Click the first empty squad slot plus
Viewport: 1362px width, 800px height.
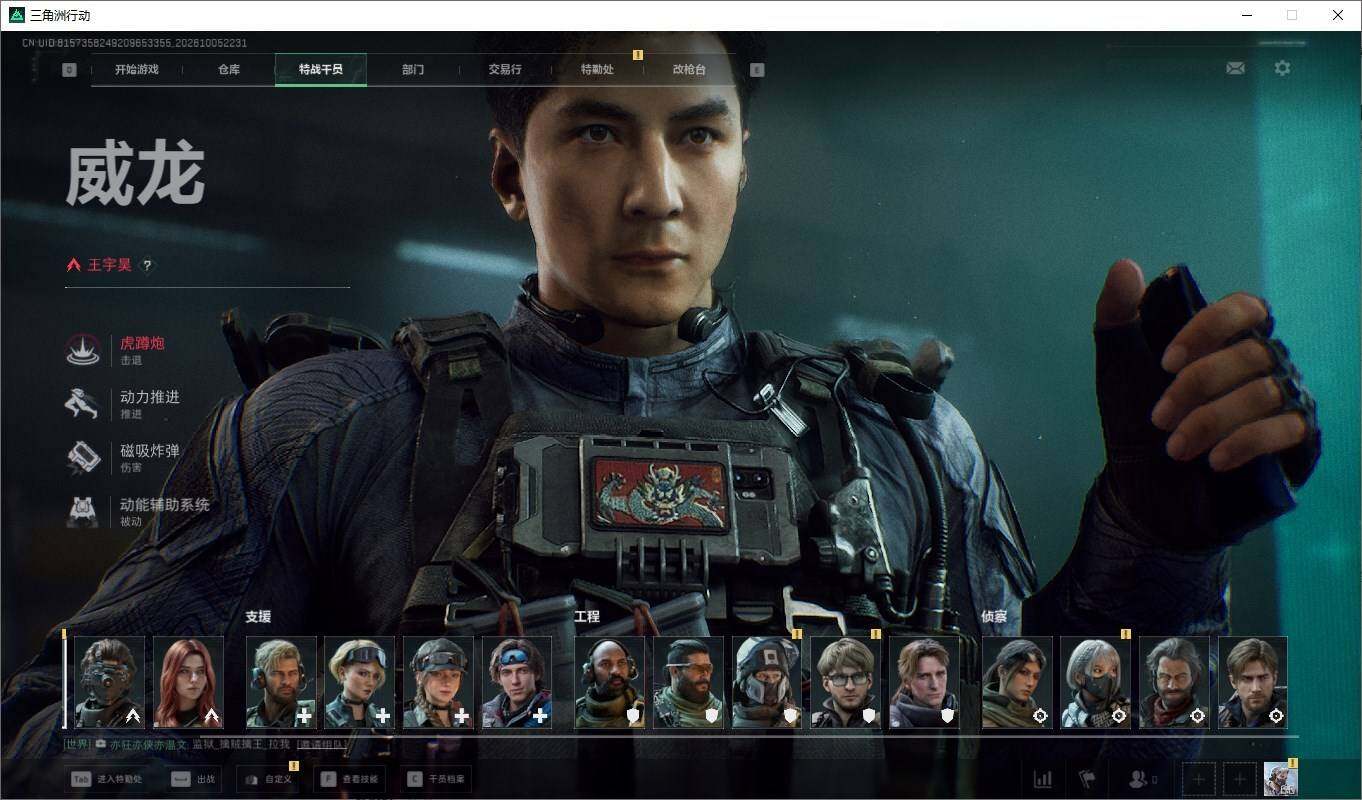click(x=1199, y=779)
